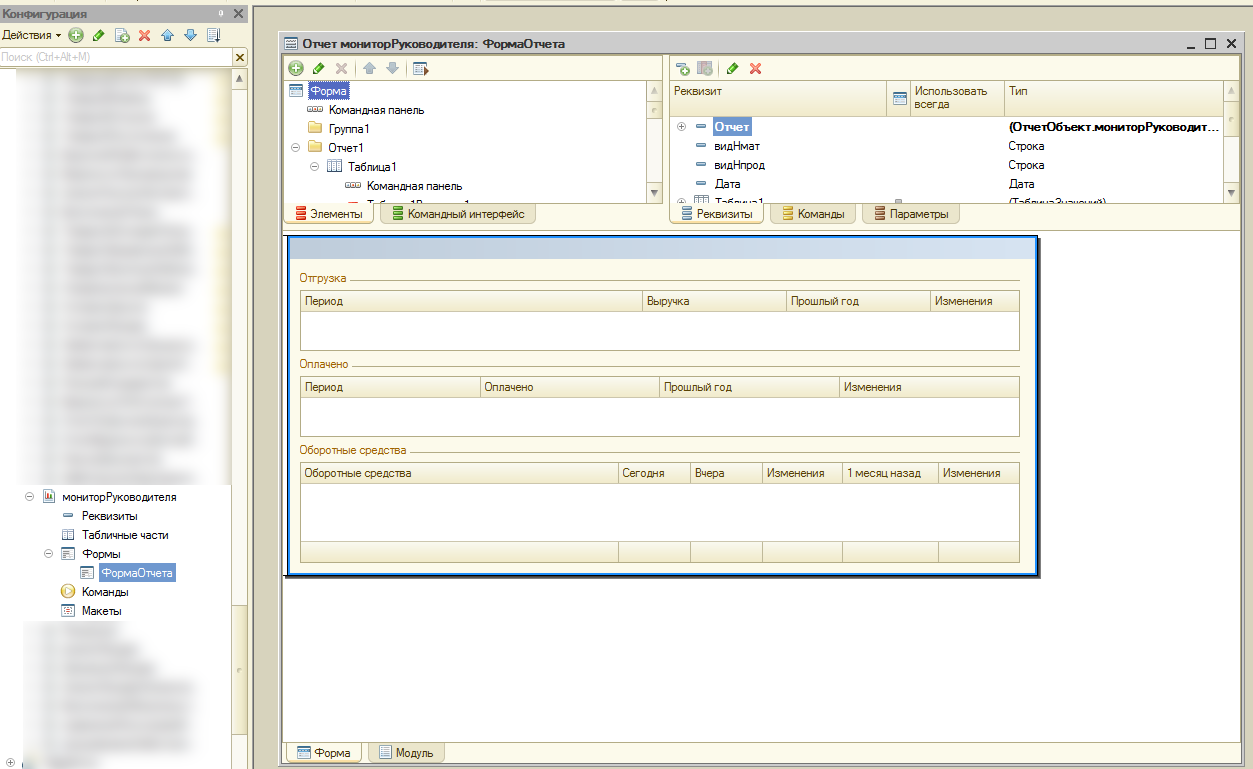
Task: Click the pencil edit icon in attributes toolbar
Action: [x=733, y=69]
